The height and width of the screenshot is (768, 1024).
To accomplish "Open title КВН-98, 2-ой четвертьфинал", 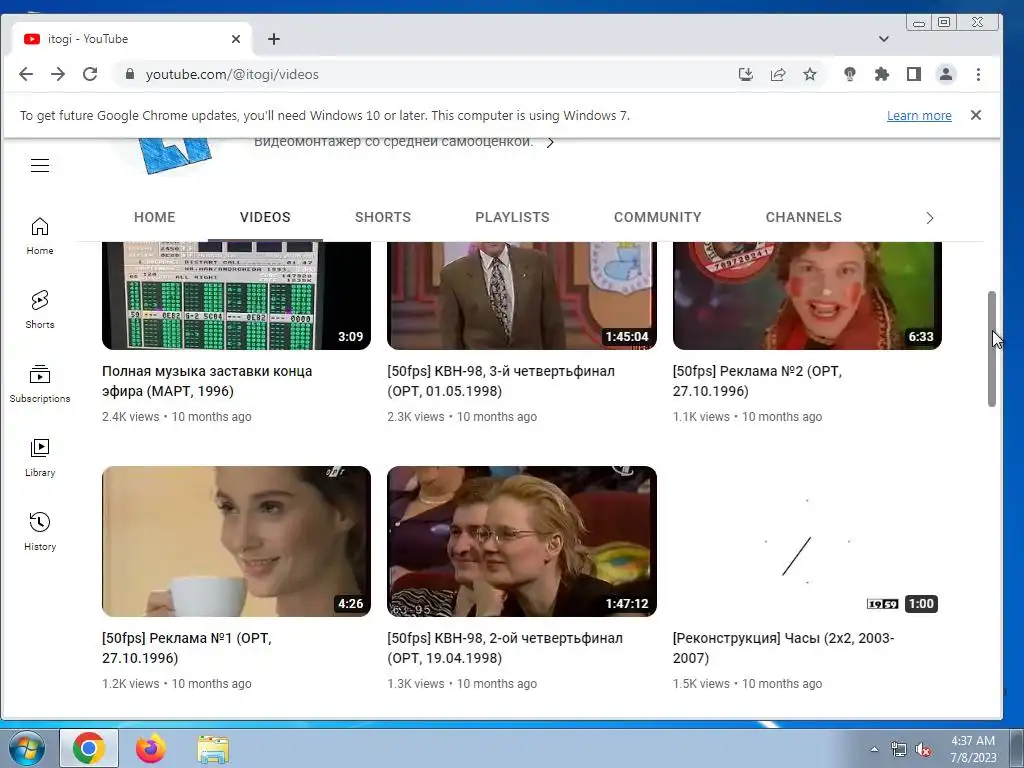I will (x=505, y=648).
